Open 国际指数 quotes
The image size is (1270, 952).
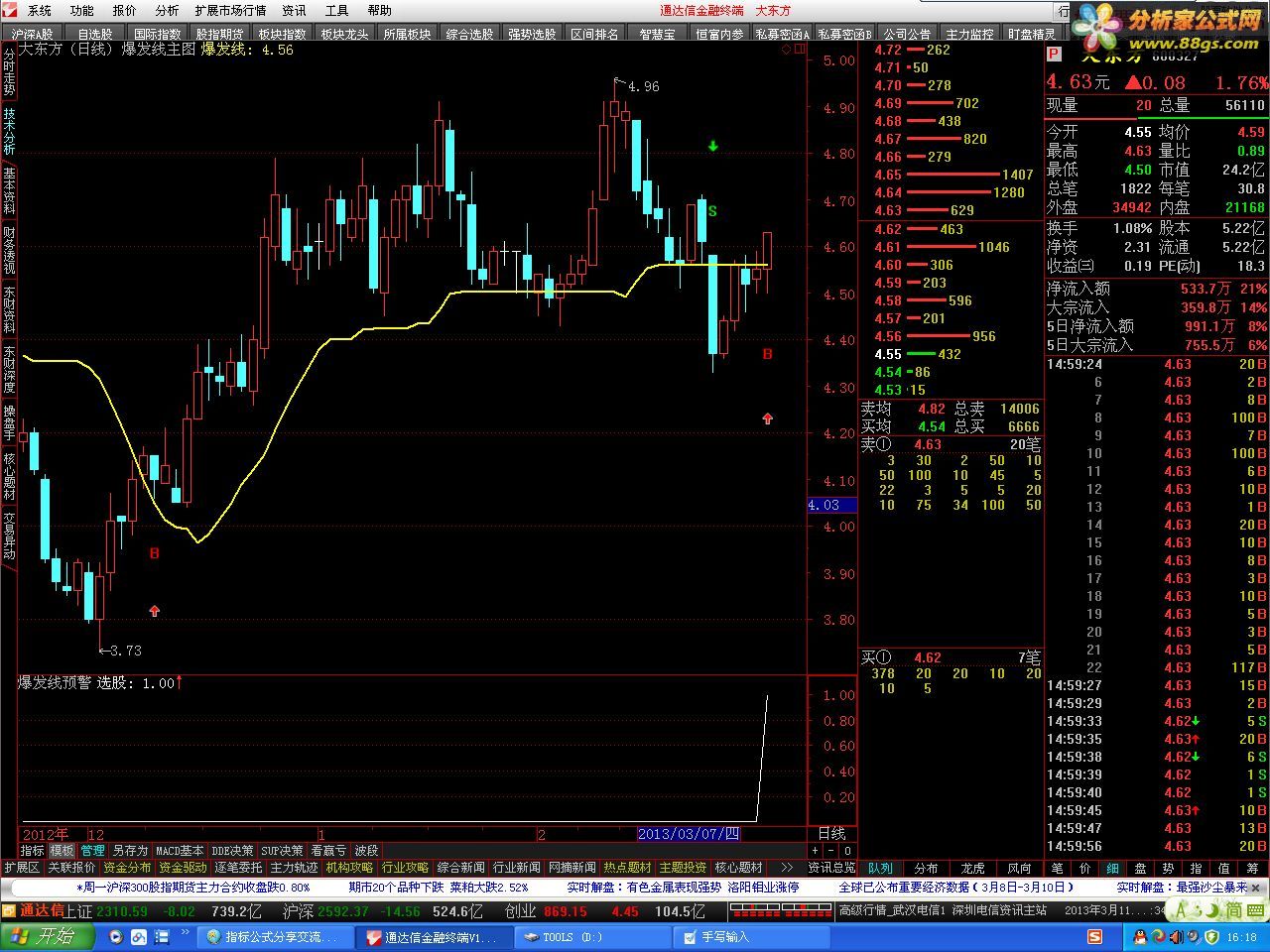pyautogui.click(x=158, y=34)
